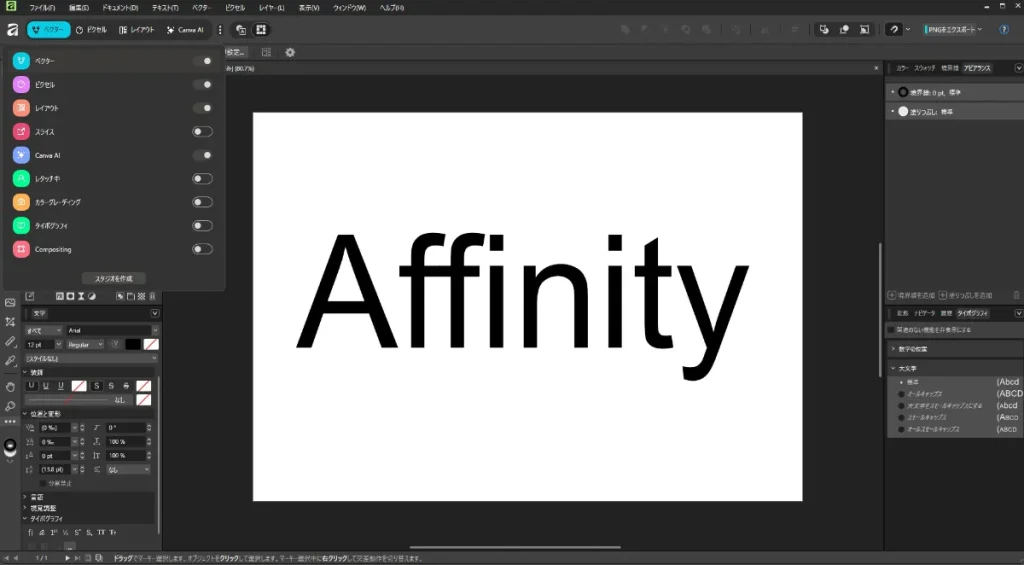Click the trash icon in Appearance panel

coord(1016,296)
